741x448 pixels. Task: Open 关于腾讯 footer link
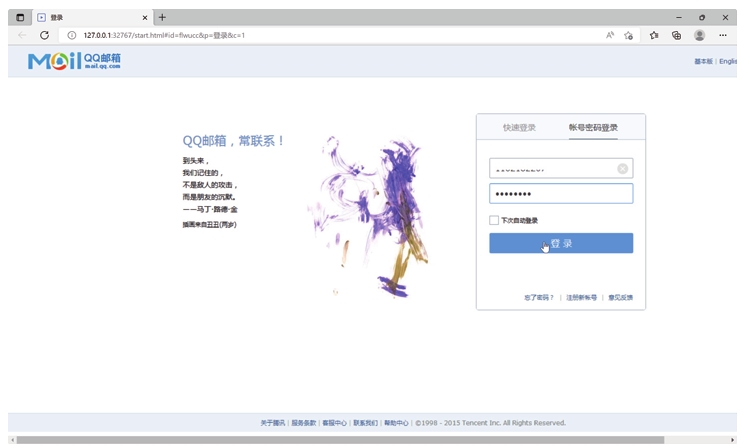coord(273,423)
